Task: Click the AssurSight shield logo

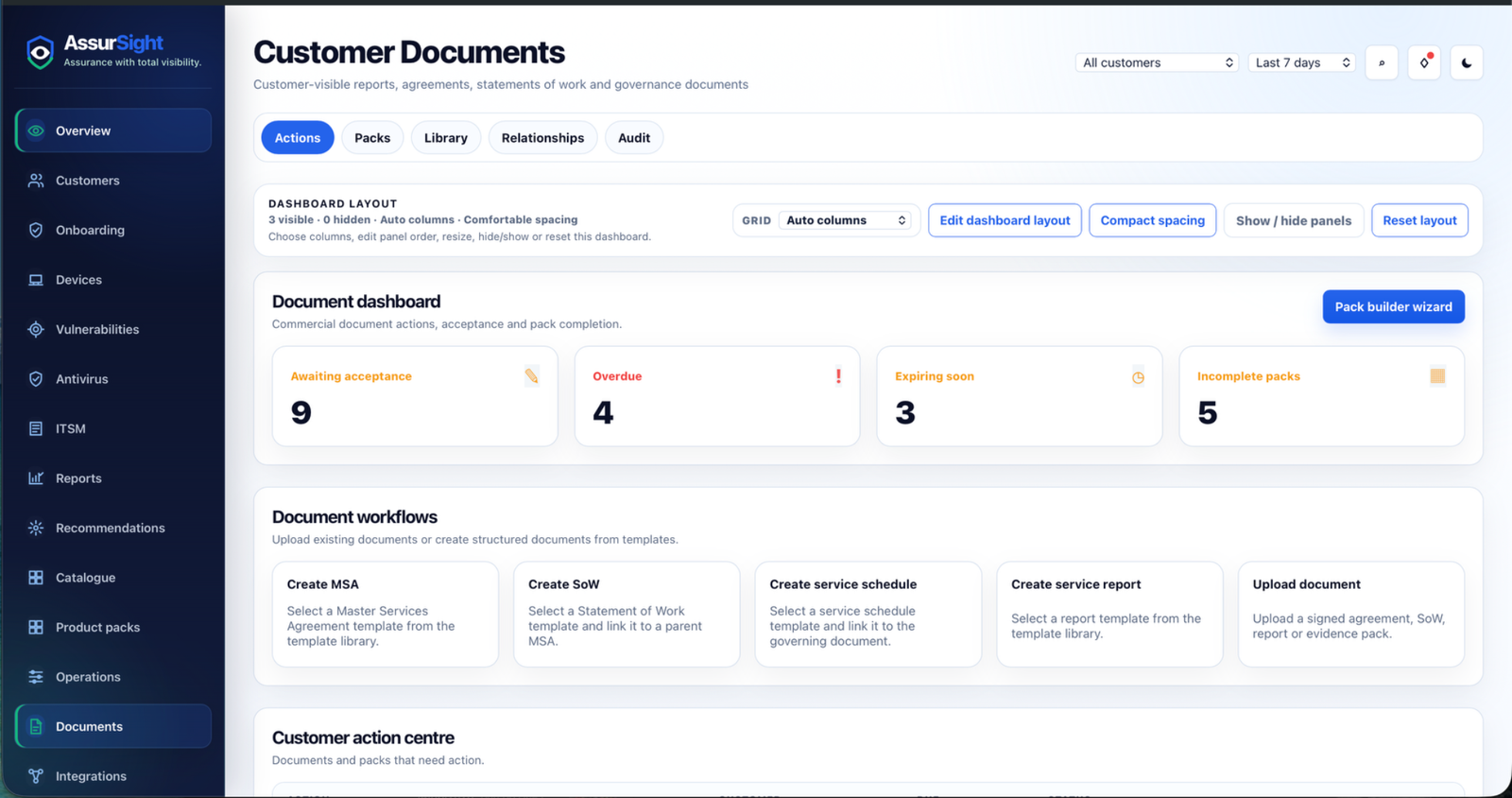Action: [x=40, y=52]
